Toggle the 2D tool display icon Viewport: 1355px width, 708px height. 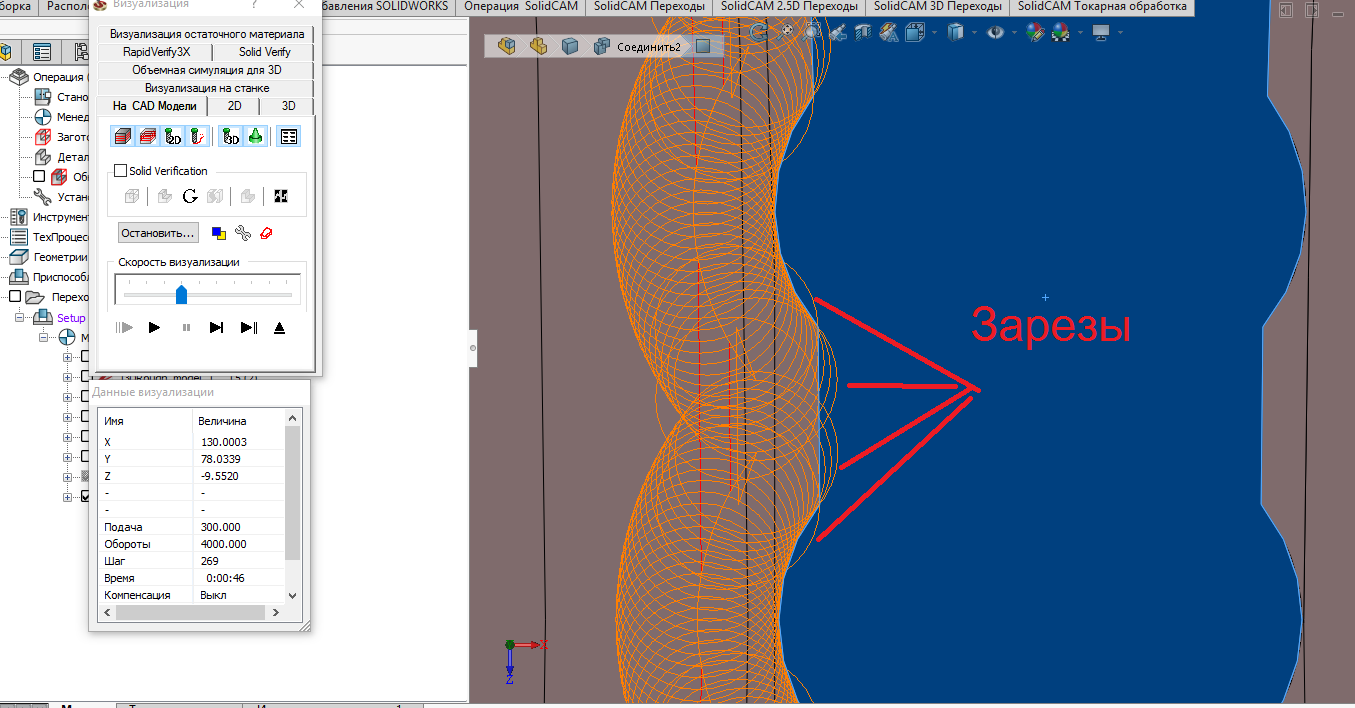[173, 137]
